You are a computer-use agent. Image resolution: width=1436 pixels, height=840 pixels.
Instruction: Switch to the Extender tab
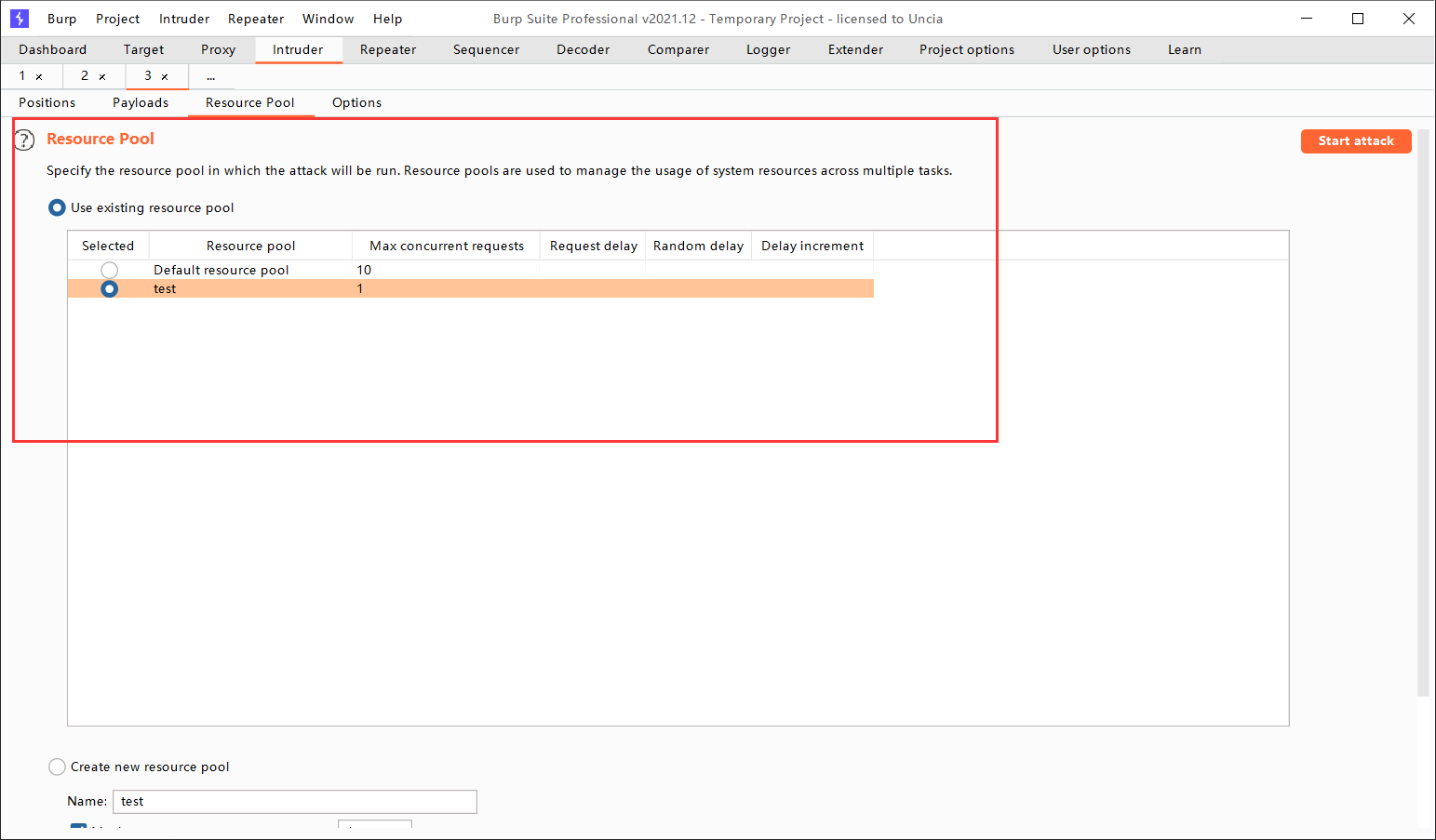856,50
